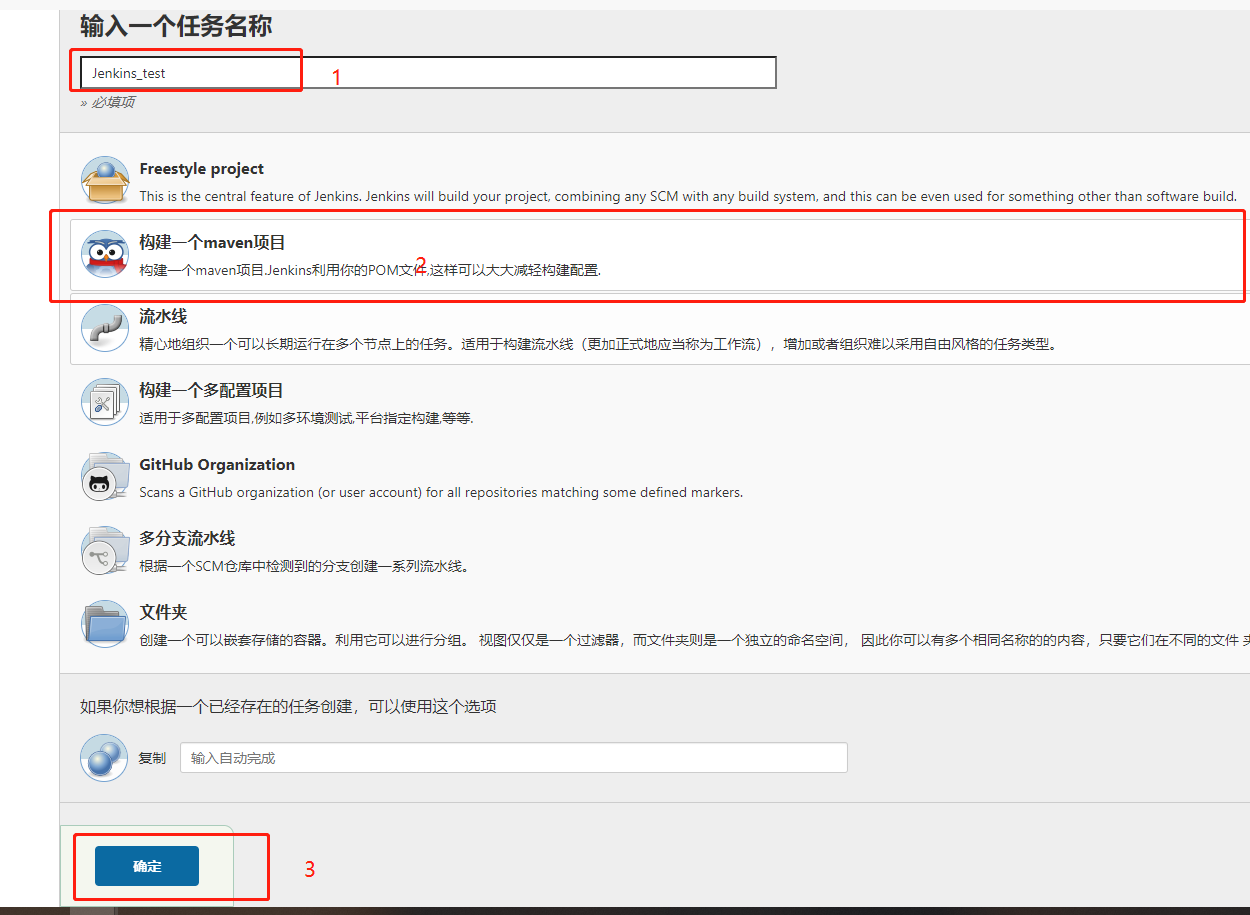Screen dimensions: 1250x915
Task: Choose the maven project owl icon
Action: click(x=105, y=255)
